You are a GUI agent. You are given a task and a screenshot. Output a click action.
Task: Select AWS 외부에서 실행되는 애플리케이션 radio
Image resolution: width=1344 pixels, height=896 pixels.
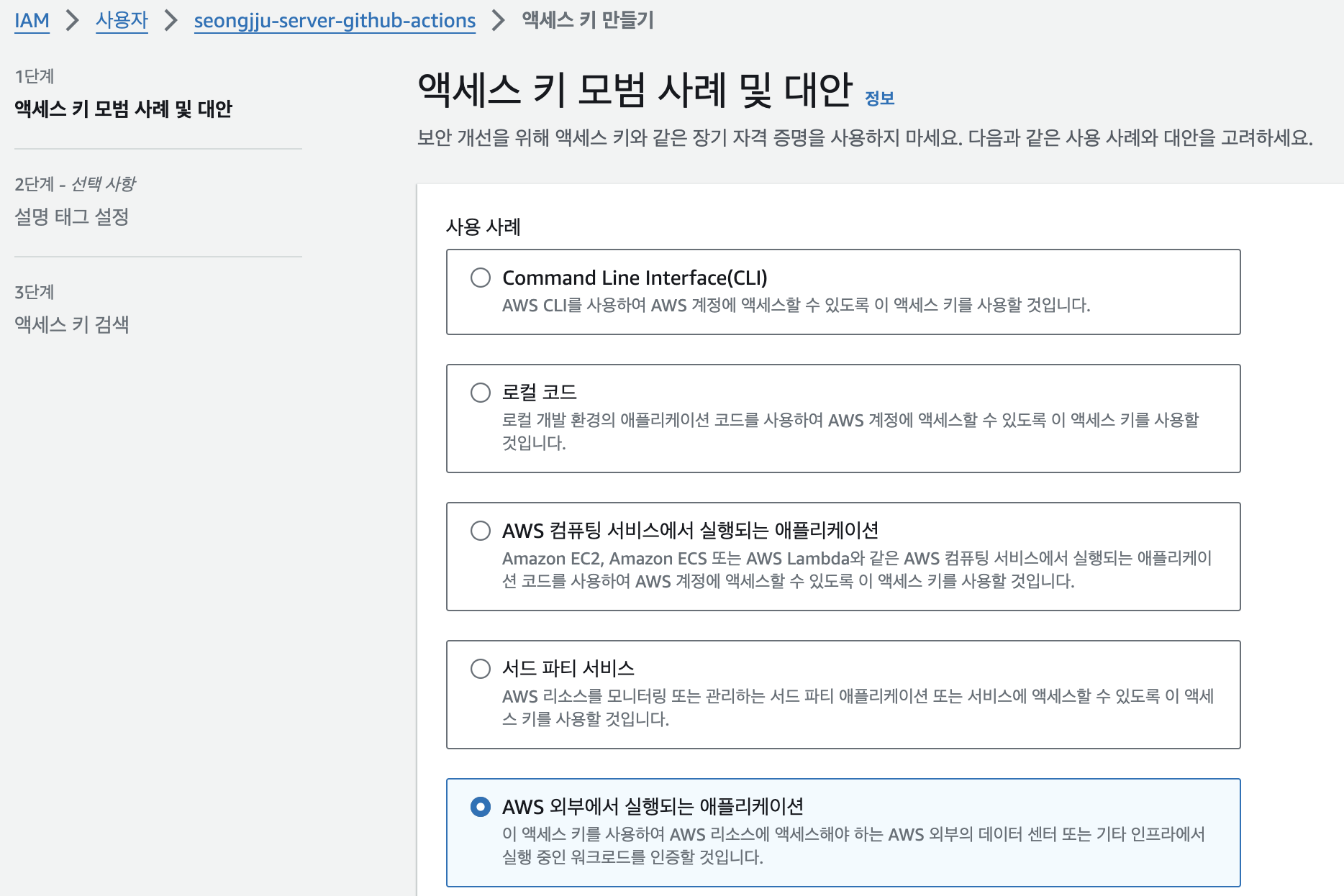click(x=481, y=807)
